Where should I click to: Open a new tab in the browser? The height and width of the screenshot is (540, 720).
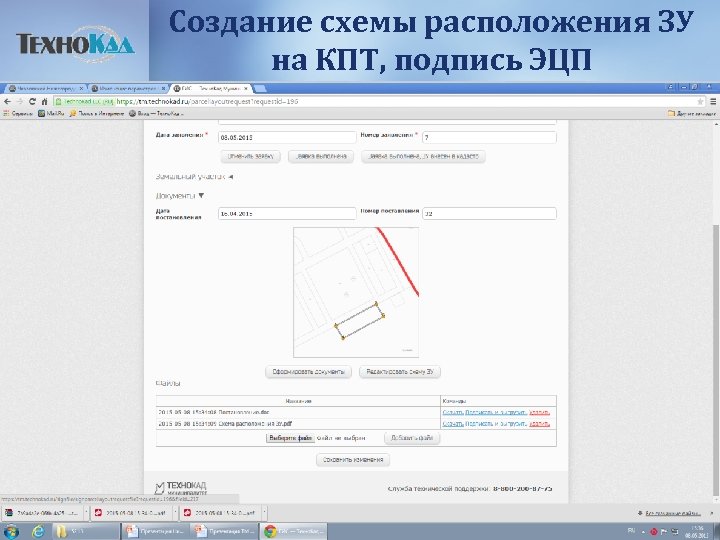[259, 88]
